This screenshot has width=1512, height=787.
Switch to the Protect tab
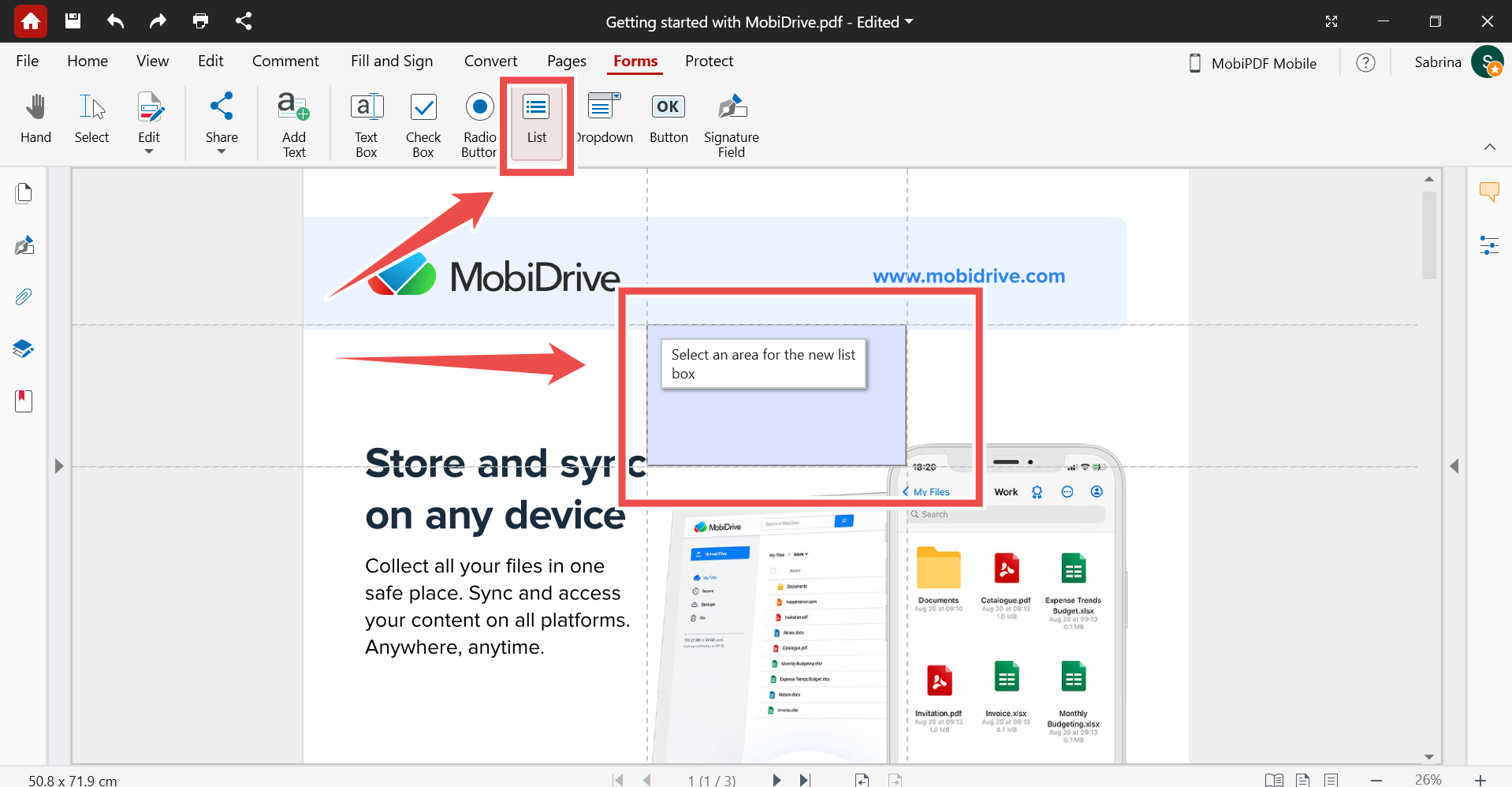709,62
